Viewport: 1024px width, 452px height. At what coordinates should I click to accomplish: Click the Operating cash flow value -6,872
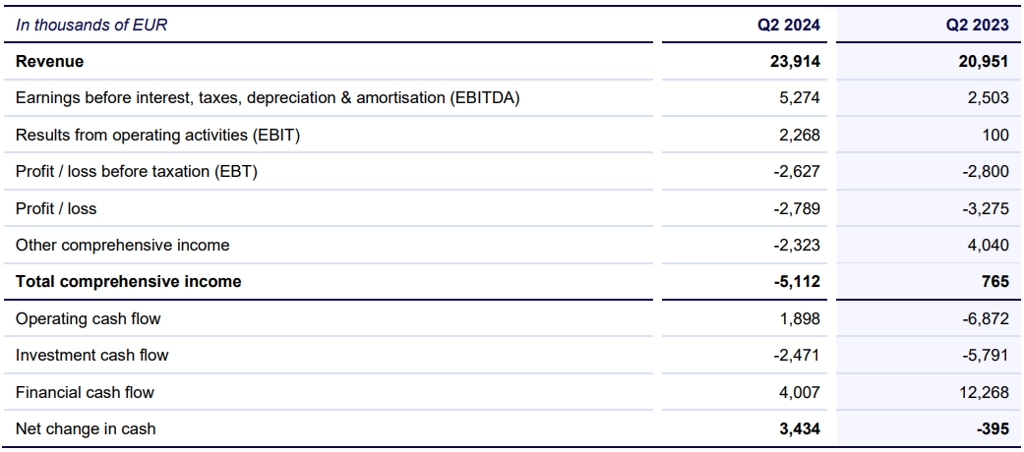tap(986, 319)
